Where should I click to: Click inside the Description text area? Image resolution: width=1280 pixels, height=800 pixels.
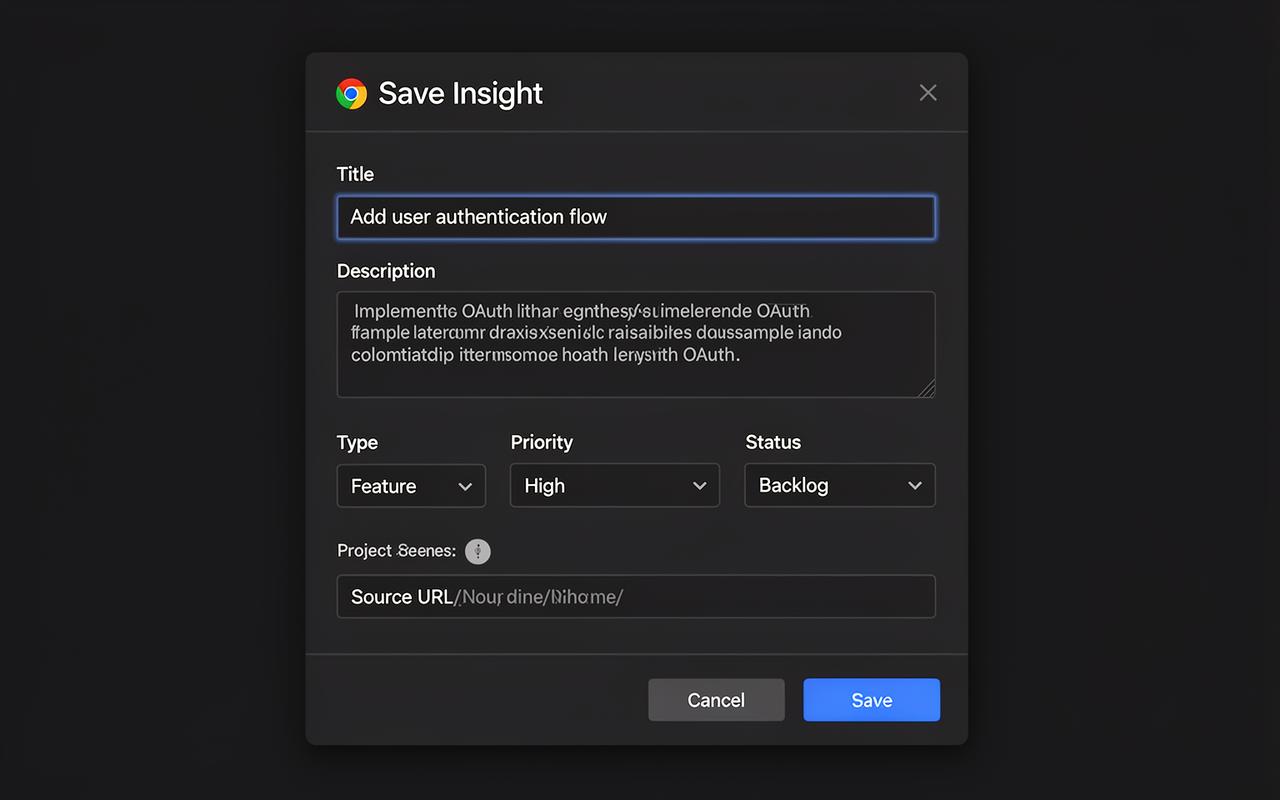pos(636,345)
